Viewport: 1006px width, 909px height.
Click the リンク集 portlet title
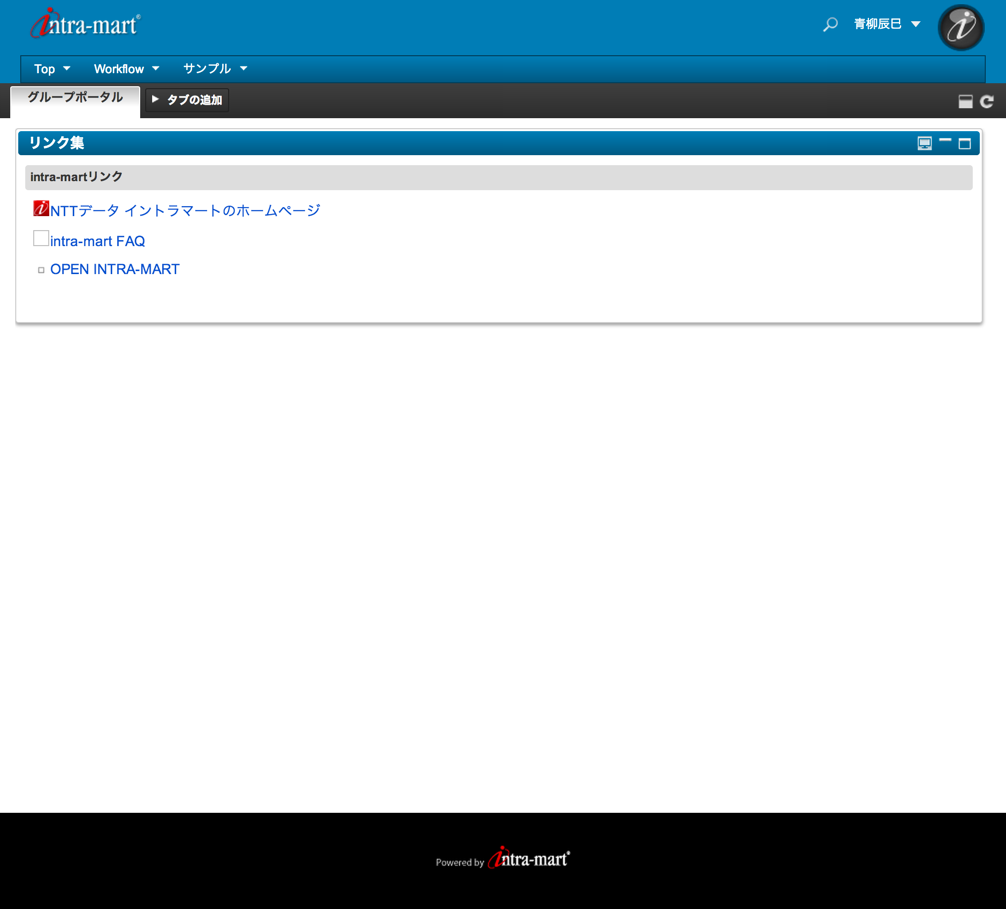(x=56, y=143)
